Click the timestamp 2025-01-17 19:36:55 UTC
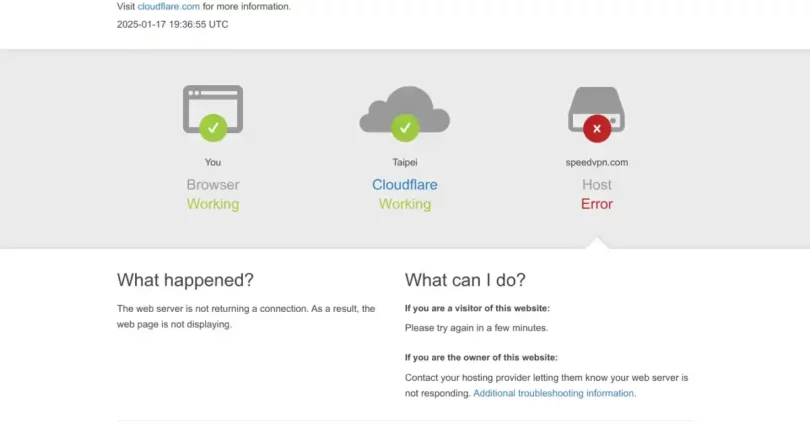Viewport: 810px width, 424px height. (x=173, y=24)
